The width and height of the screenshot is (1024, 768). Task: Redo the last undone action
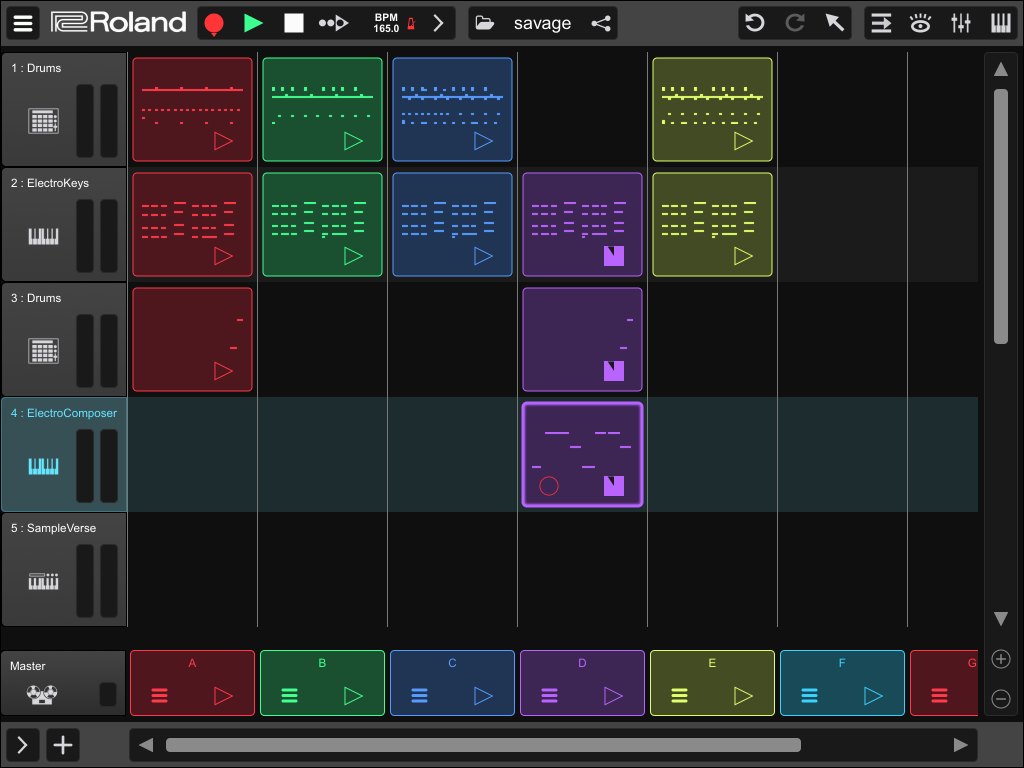(x=795, y=24)
